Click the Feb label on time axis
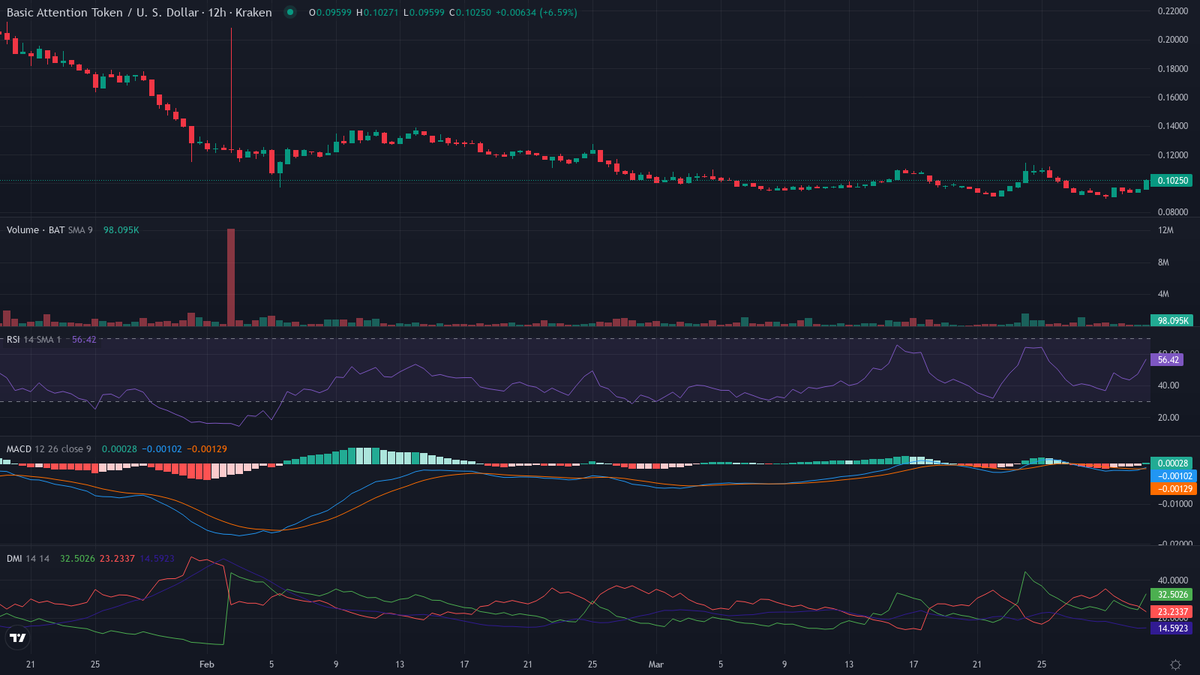The height and width of the screenshot is (675, 1200). point(207,663)
